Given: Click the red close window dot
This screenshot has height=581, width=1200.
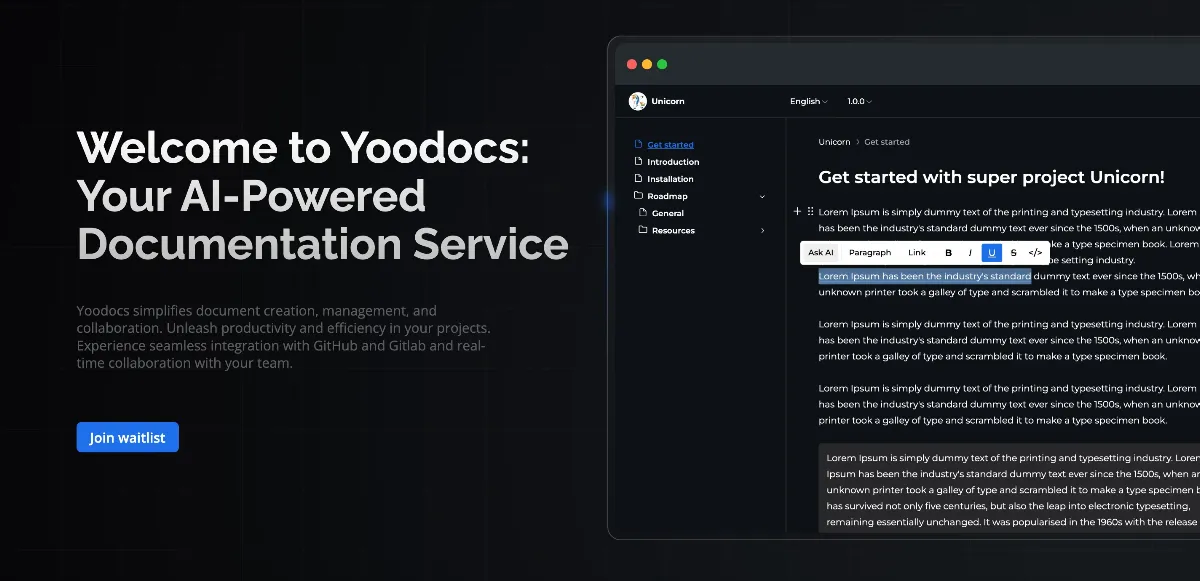Looking at the screenshot, I should coord(631,64).
